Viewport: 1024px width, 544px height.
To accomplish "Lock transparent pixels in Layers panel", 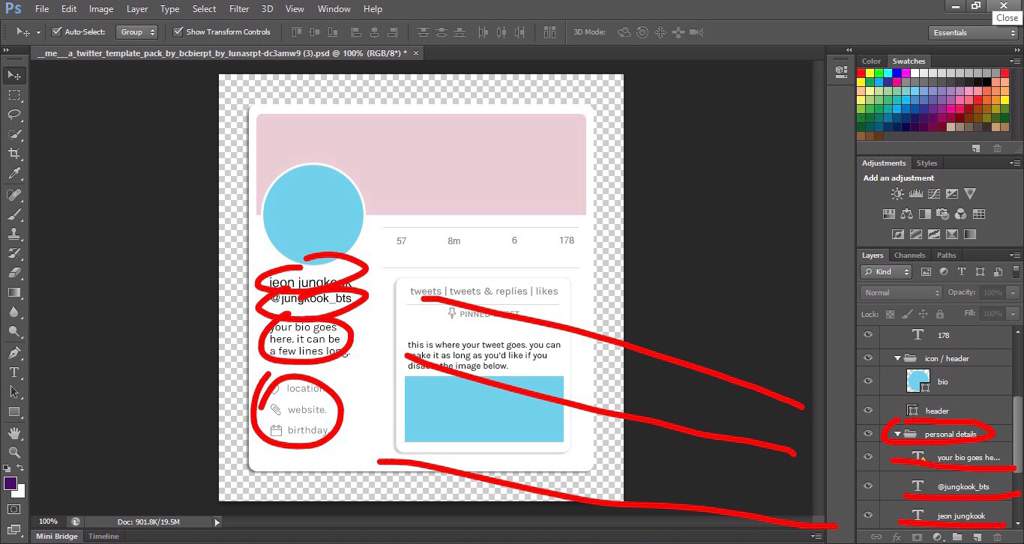I will pos(889,314).
